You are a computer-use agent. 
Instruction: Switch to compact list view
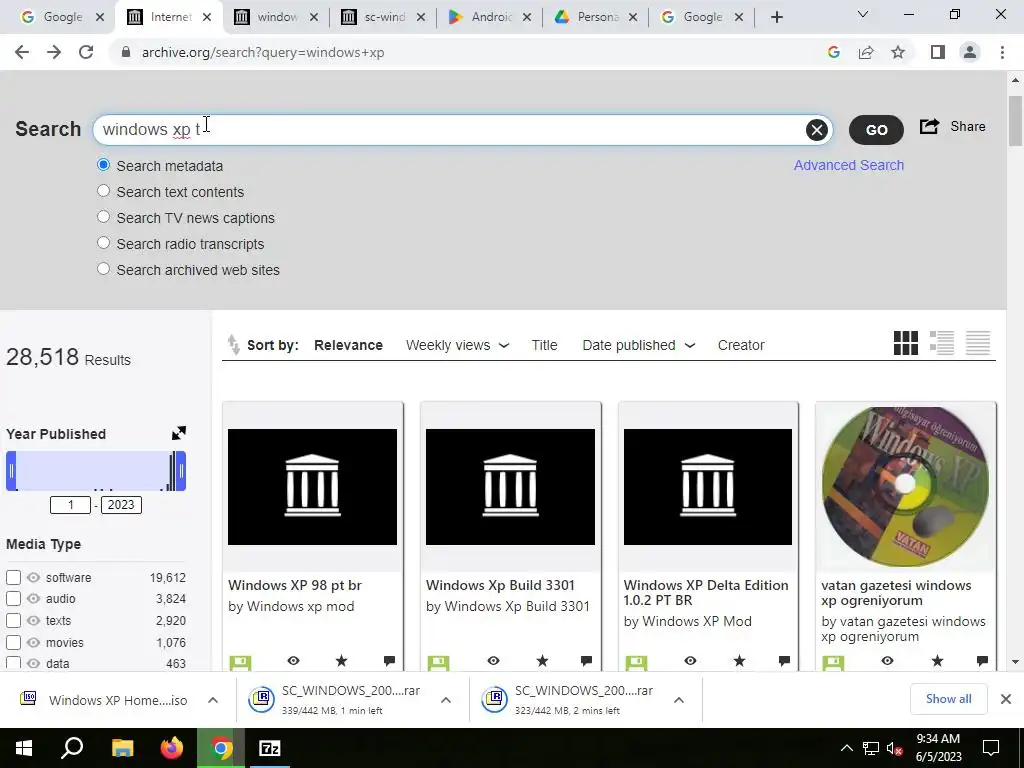coord(978,343)
